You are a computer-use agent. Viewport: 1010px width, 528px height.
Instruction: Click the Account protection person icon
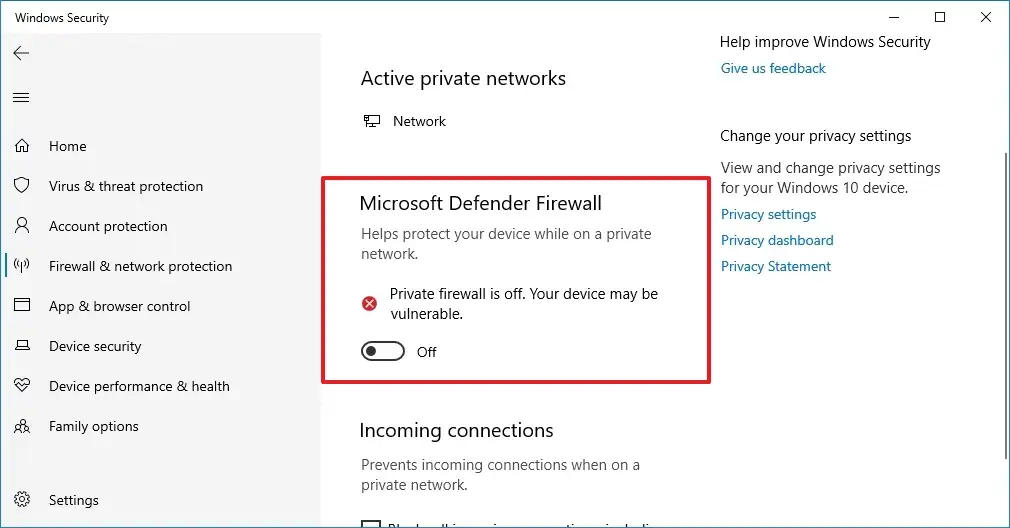[22, 226]
